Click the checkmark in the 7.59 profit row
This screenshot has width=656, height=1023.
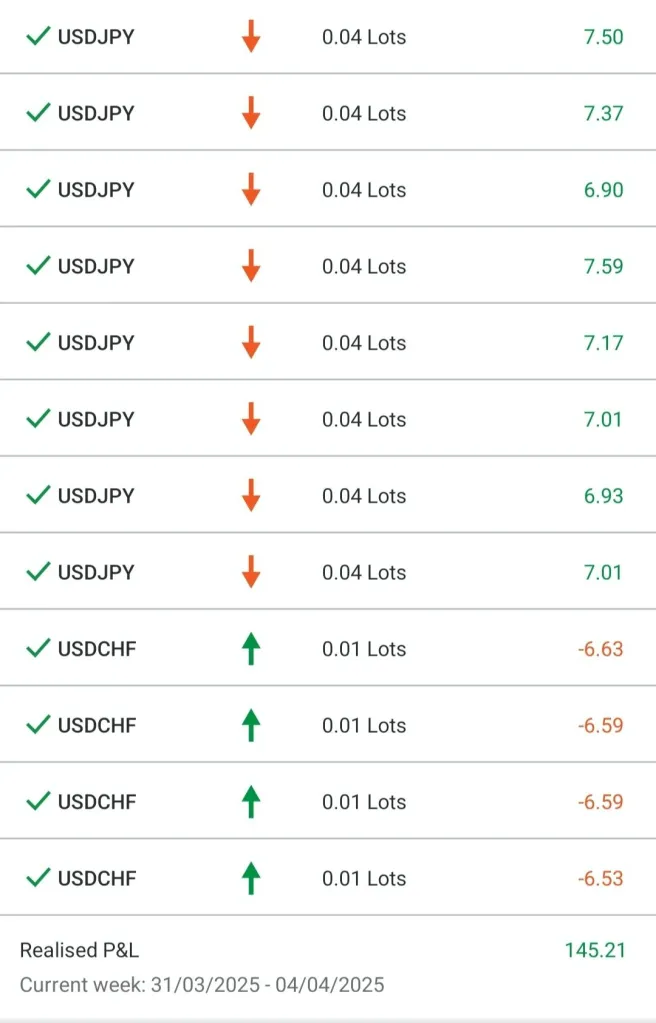pyautogui.click(x=38, y=266)
